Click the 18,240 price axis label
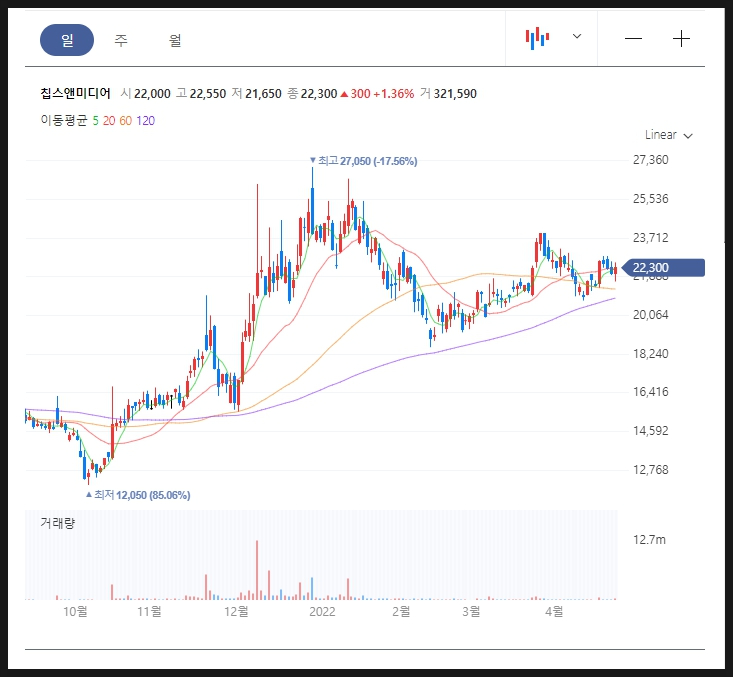 tap(650, 353)
